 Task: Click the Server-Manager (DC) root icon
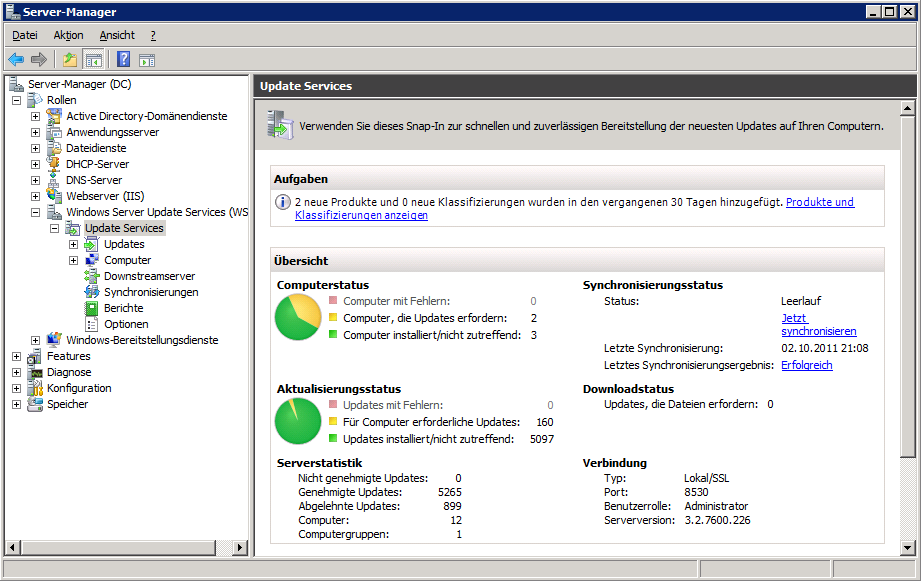point(16,84)
